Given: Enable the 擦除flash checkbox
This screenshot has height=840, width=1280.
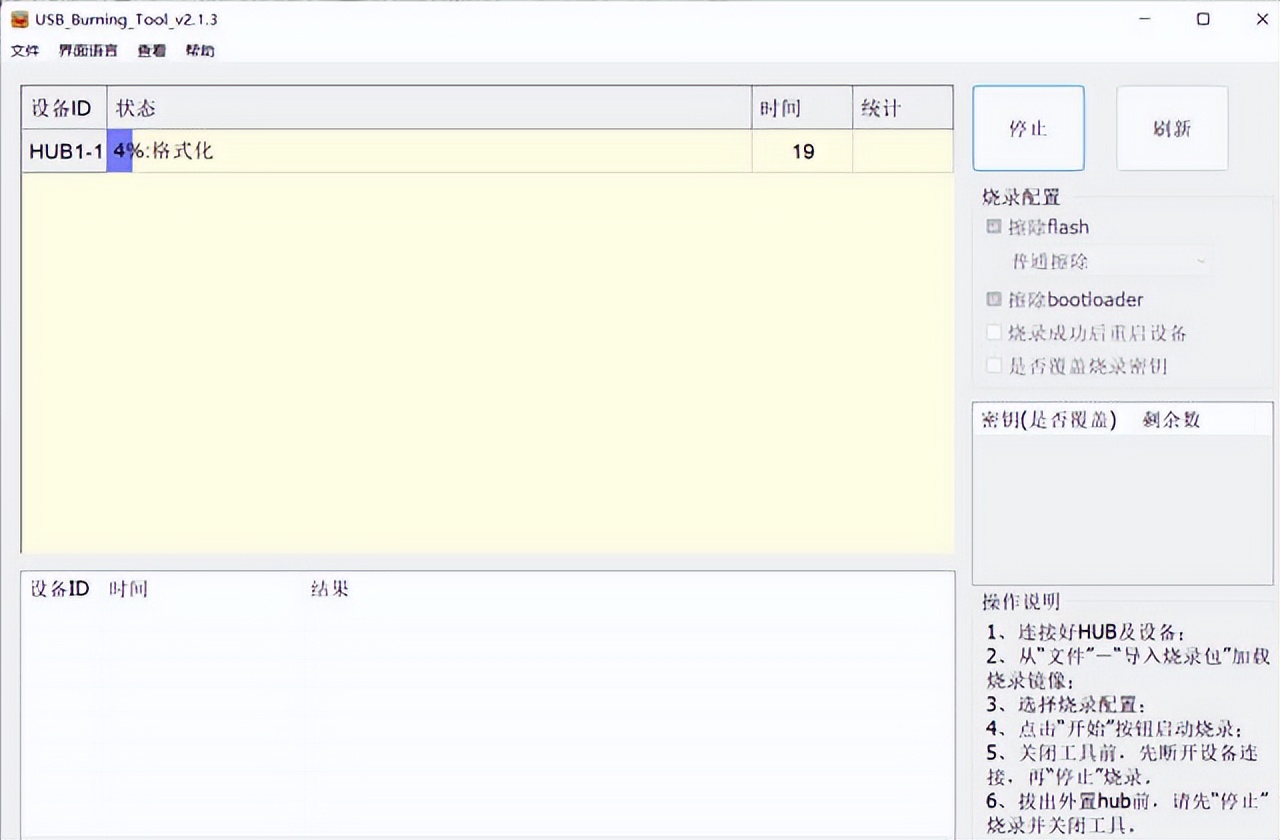Looking at the screenshot, I should 993,227.
